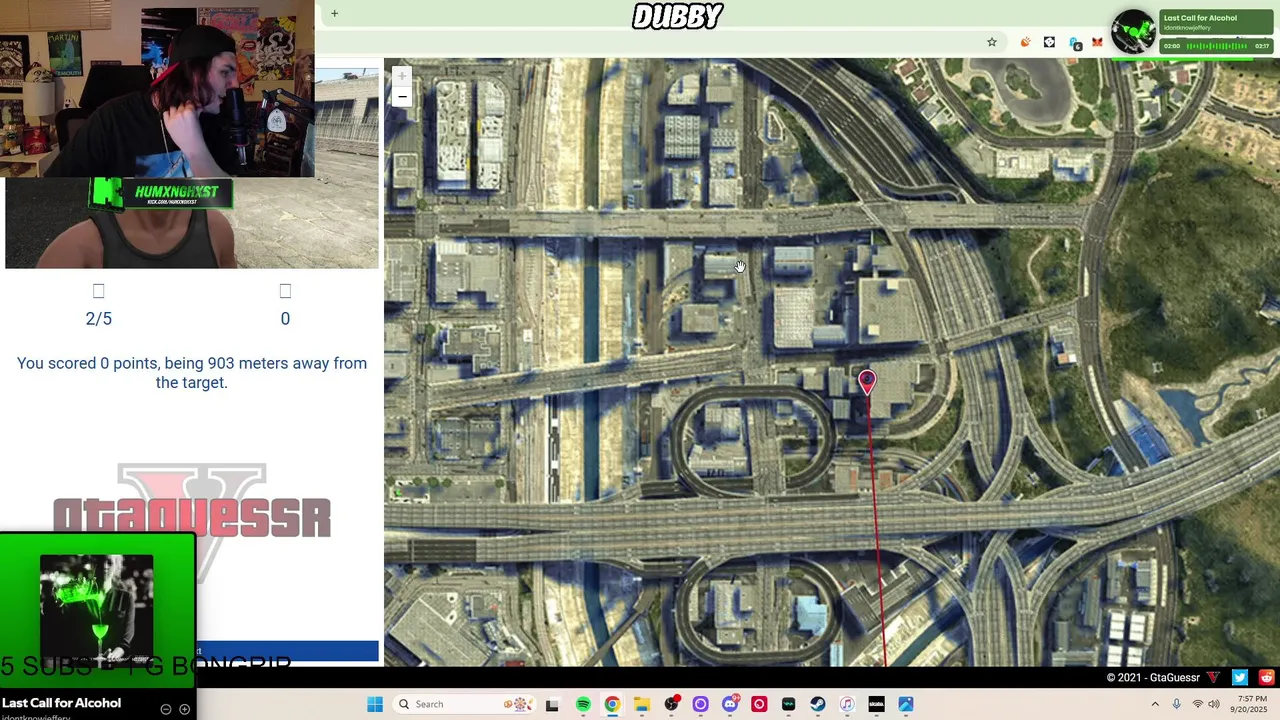Click the next round blue button

pos(288,651)
